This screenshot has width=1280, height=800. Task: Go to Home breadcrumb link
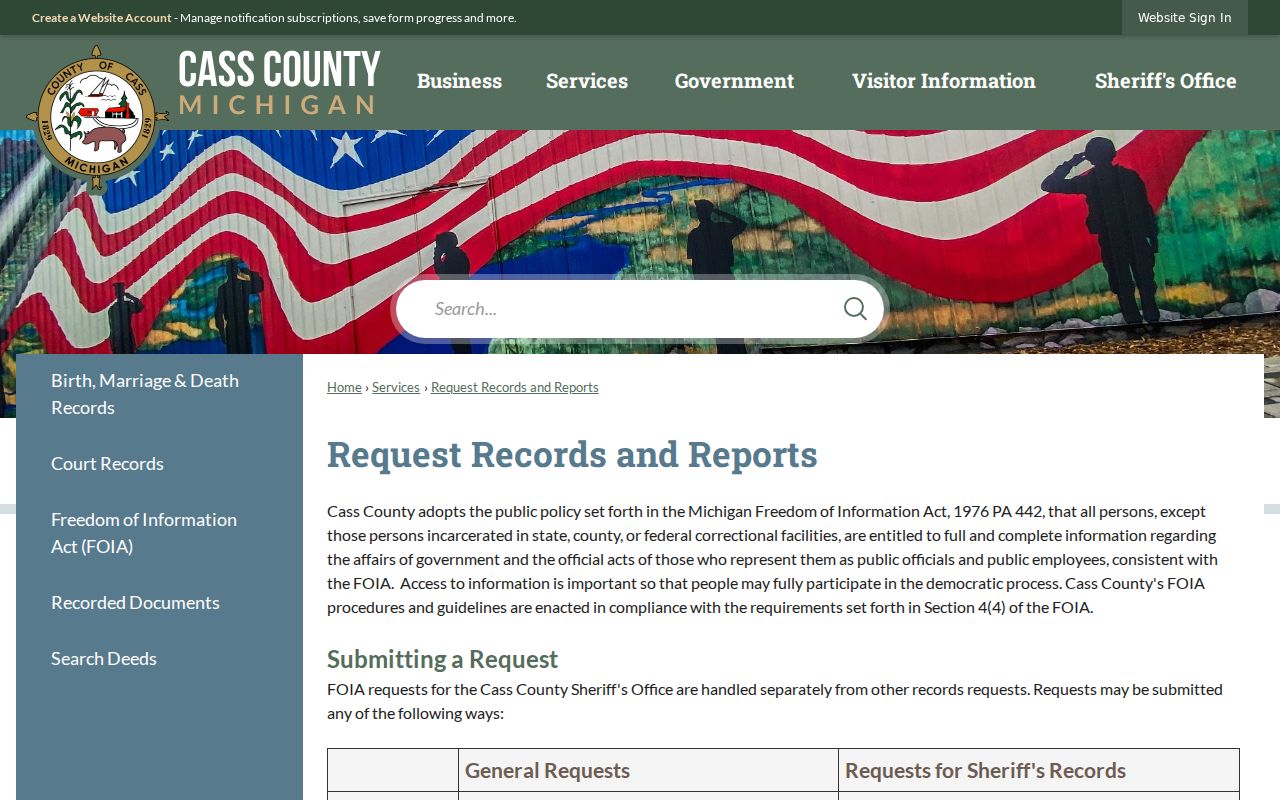[344, 387]
